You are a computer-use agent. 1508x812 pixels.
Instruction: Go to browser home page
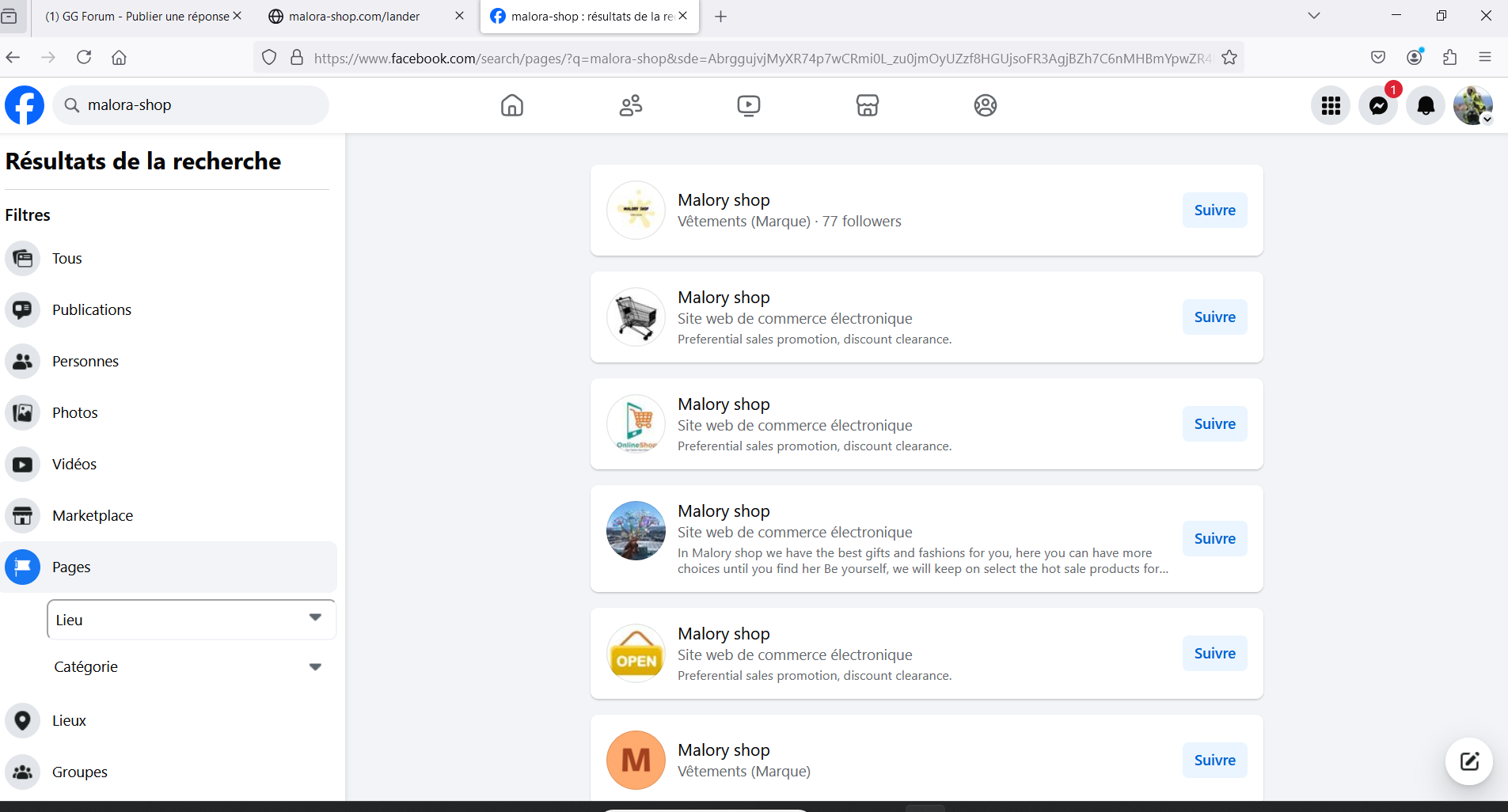119,57
